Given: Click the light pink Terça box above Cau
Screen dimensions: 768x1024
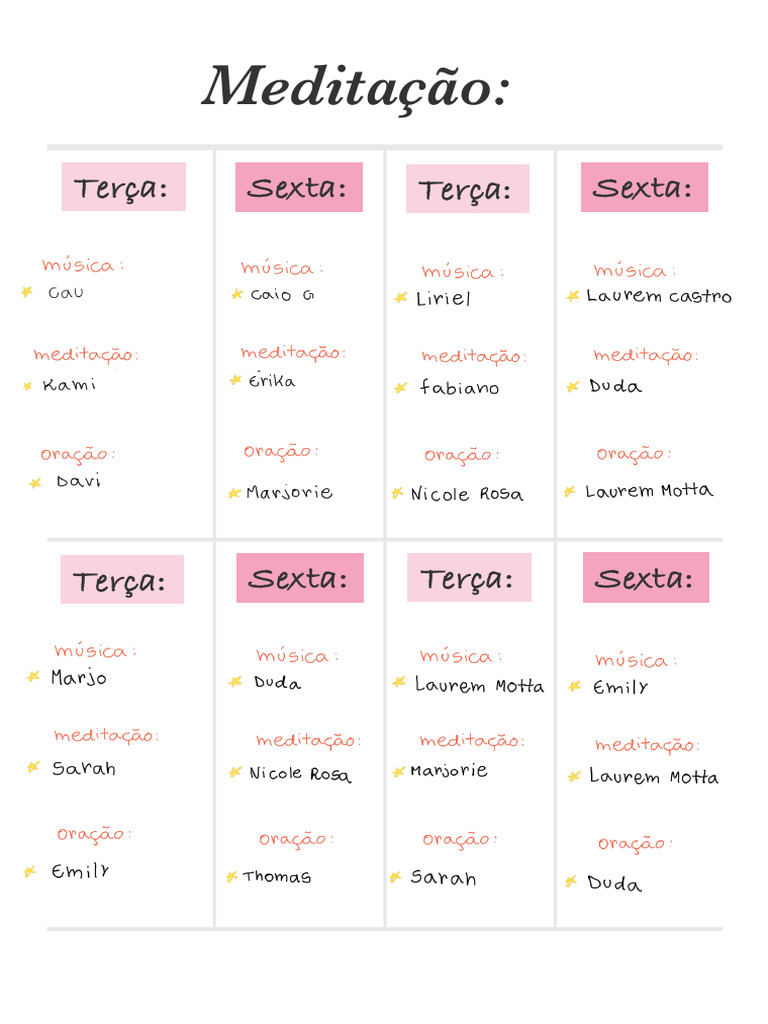Looking at the screenshot, I should tap(124, 187).
